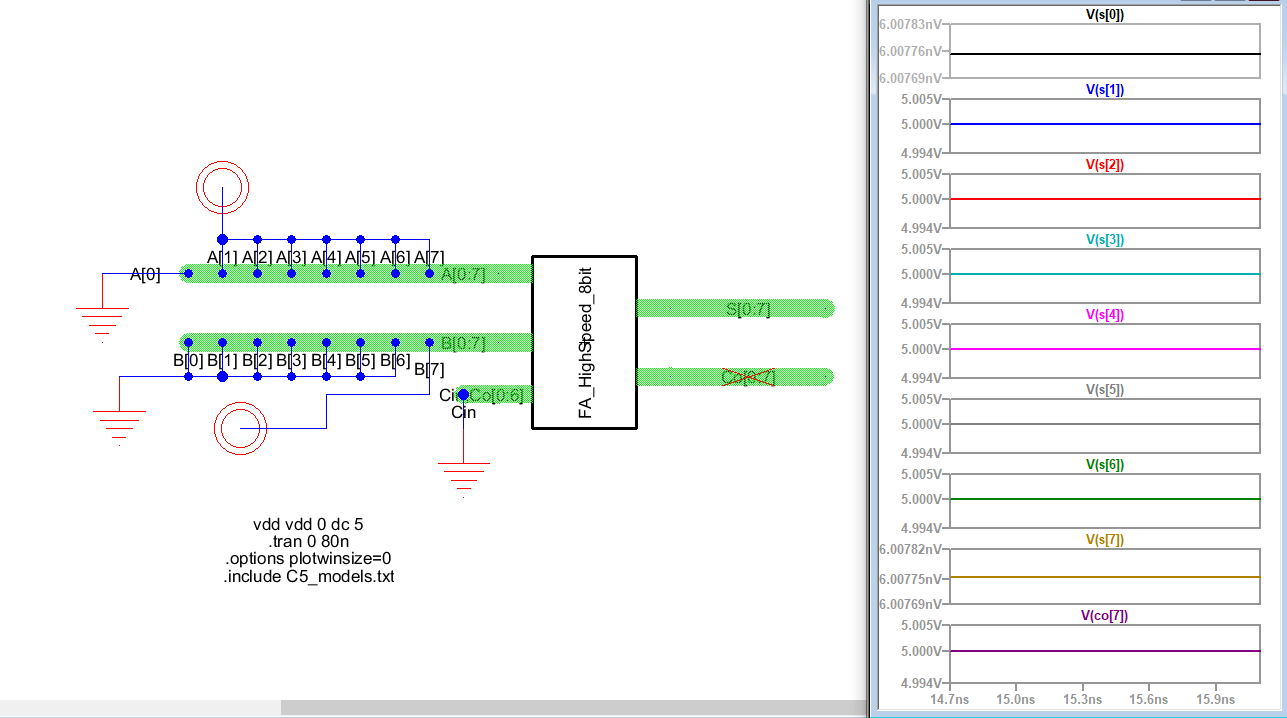Click the 15.3ns time axis label

click(1083, 699)
